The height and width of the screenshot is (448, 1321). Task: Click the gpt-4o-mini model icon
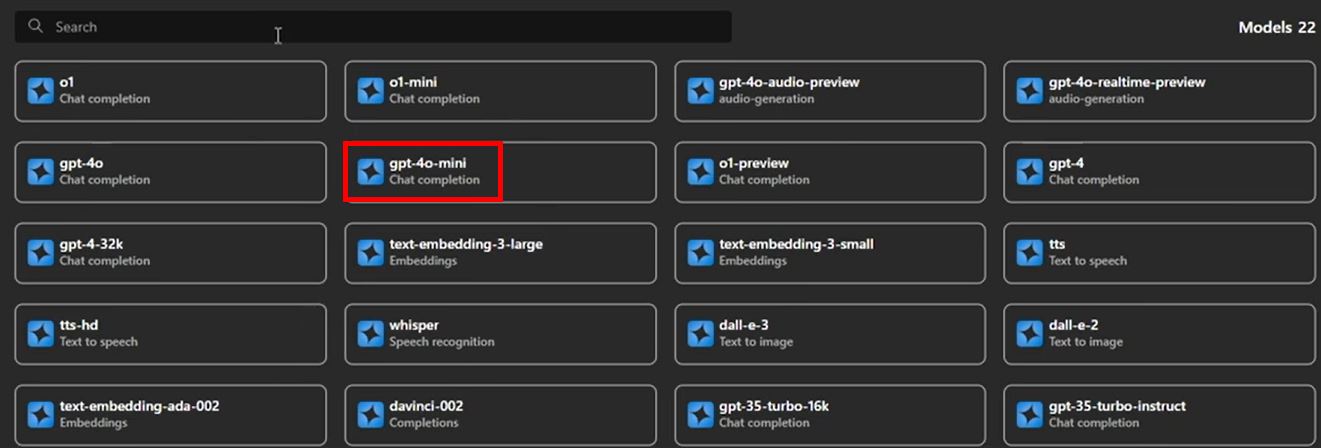coord(370,172)
